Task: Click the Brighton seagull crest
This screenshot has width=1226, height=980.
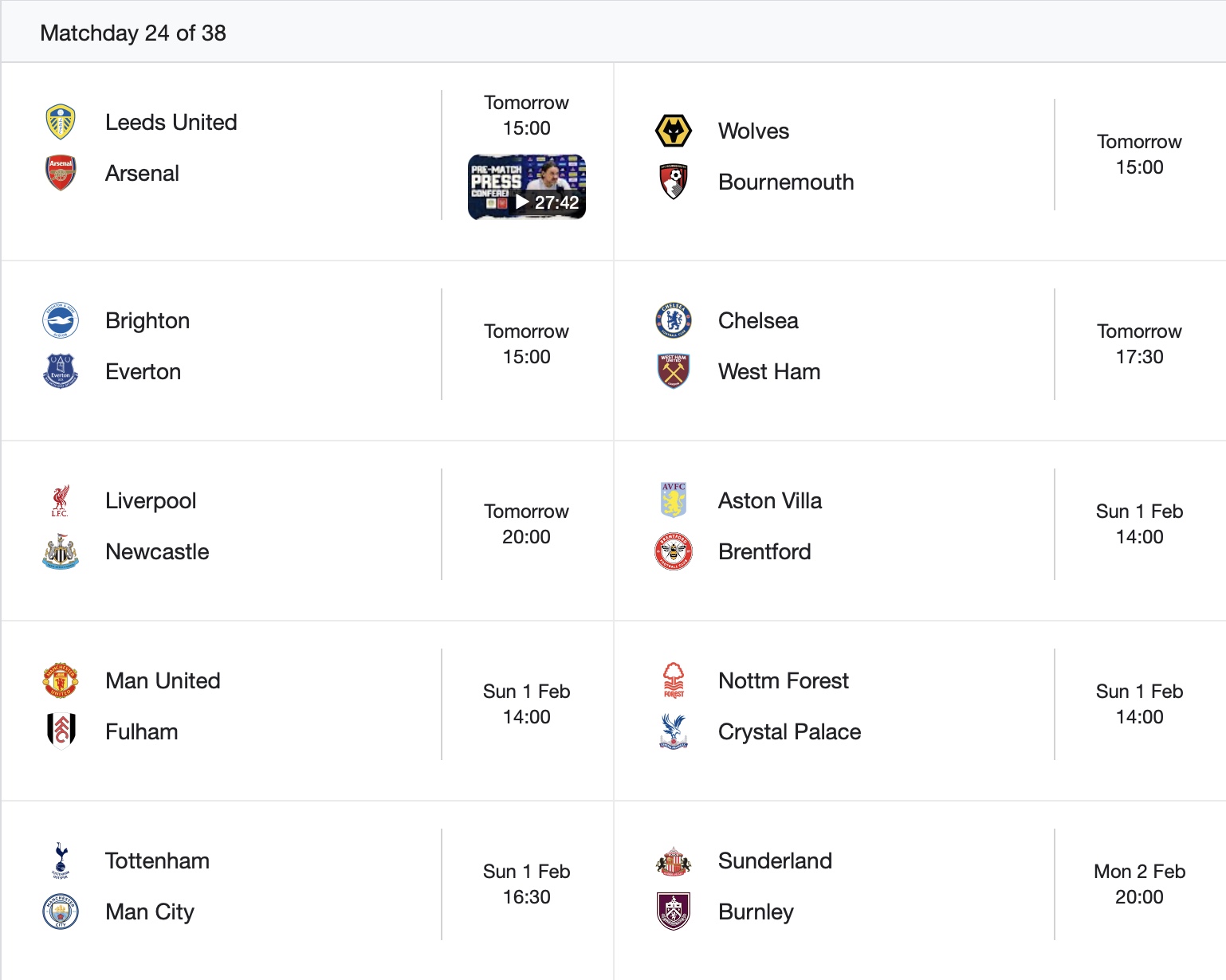Action: [61, 320]
